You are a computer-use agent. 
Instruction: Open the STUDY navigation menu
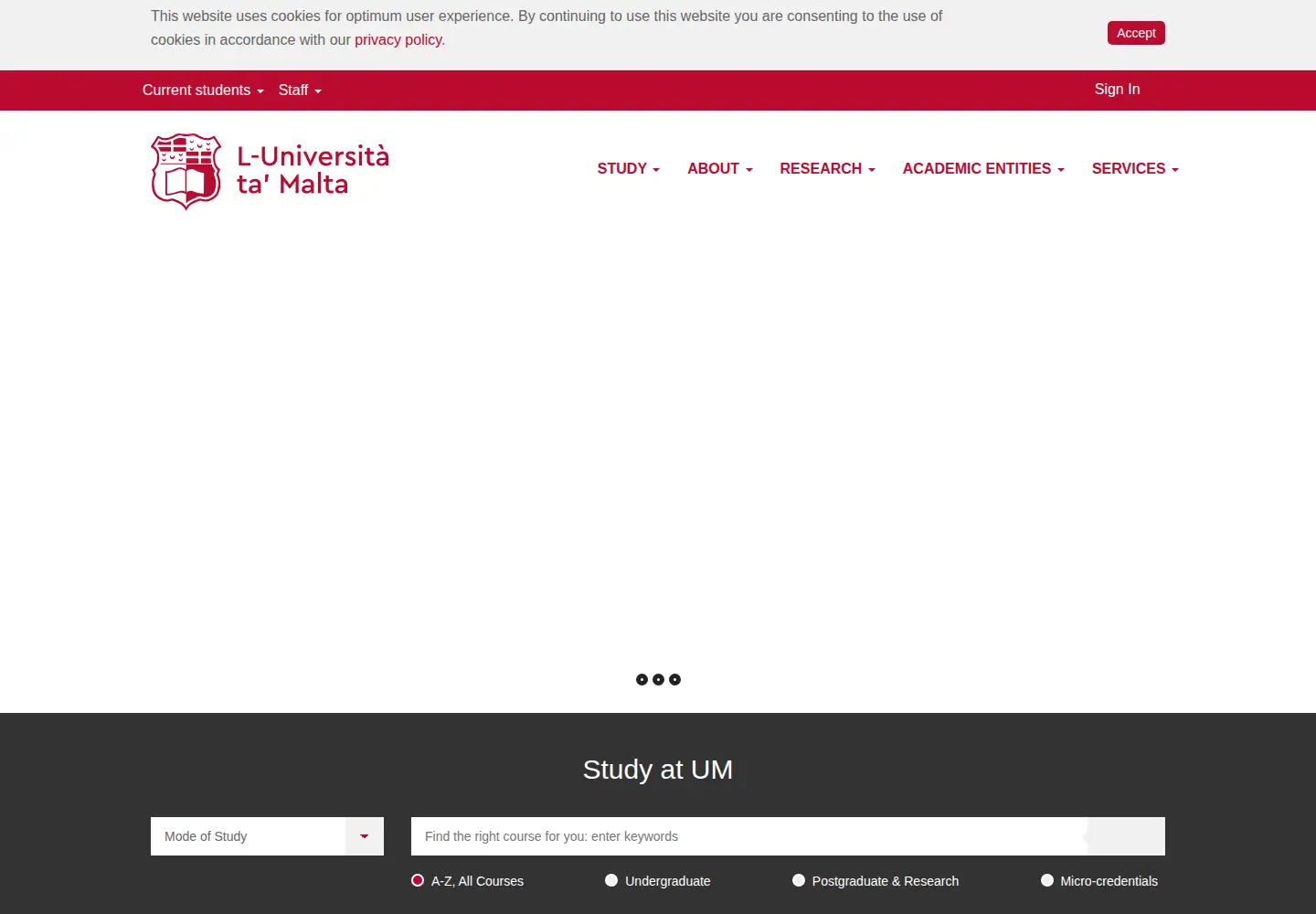coord(629,169)
